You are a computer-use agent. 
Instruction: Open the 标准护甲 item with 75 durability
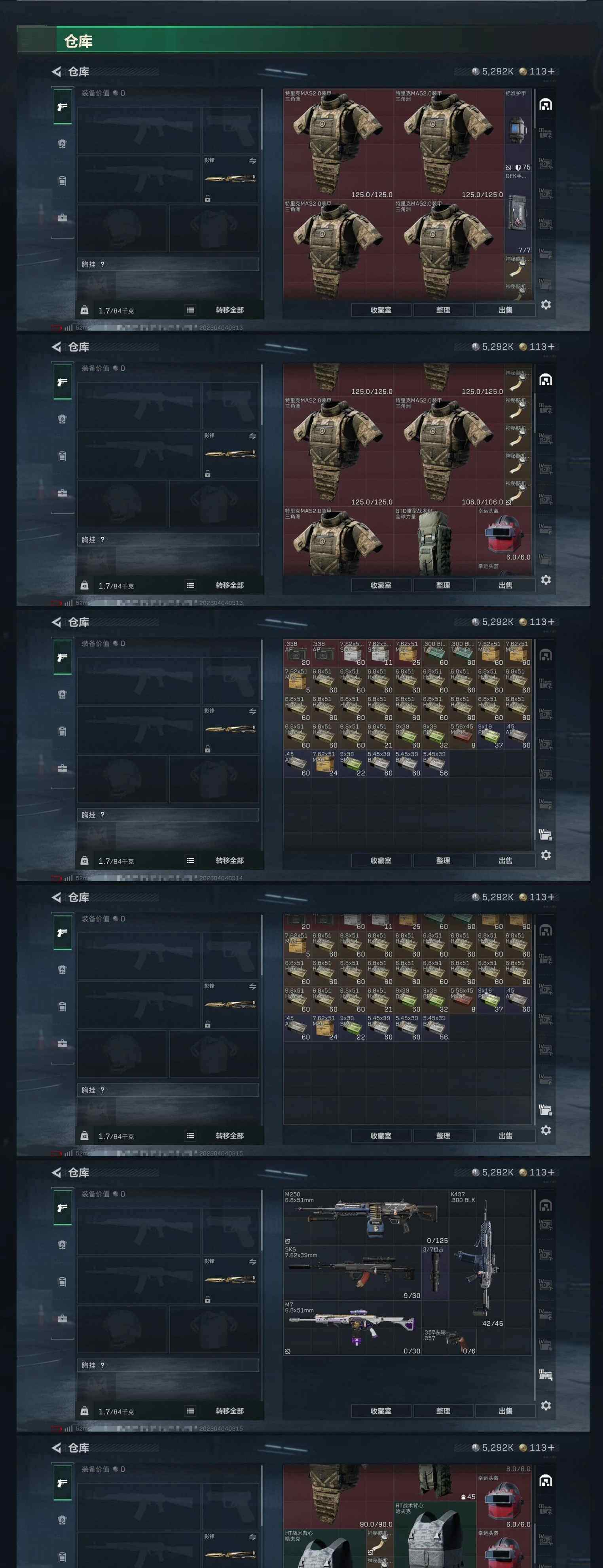click(518, 131)
